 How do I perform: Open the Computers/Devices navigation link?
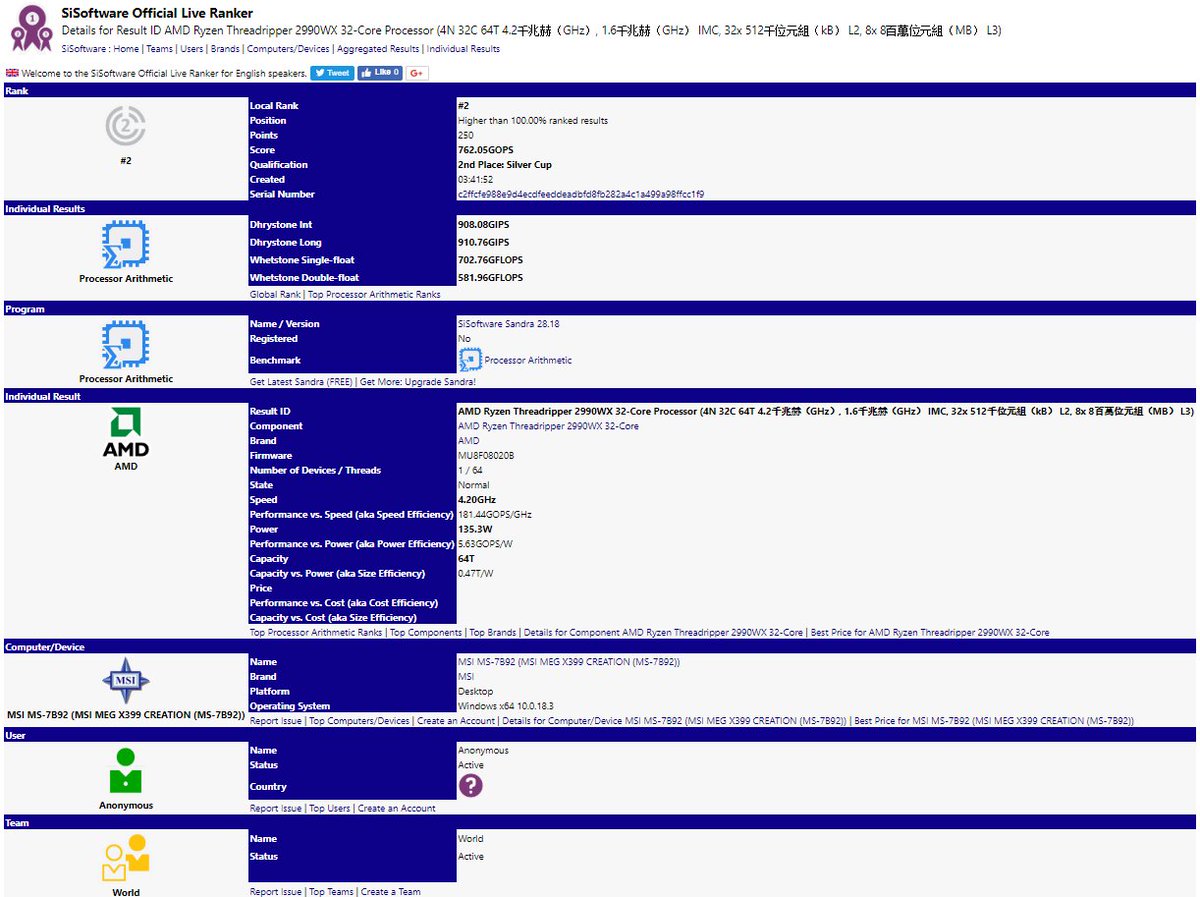(x=288, y=49)
